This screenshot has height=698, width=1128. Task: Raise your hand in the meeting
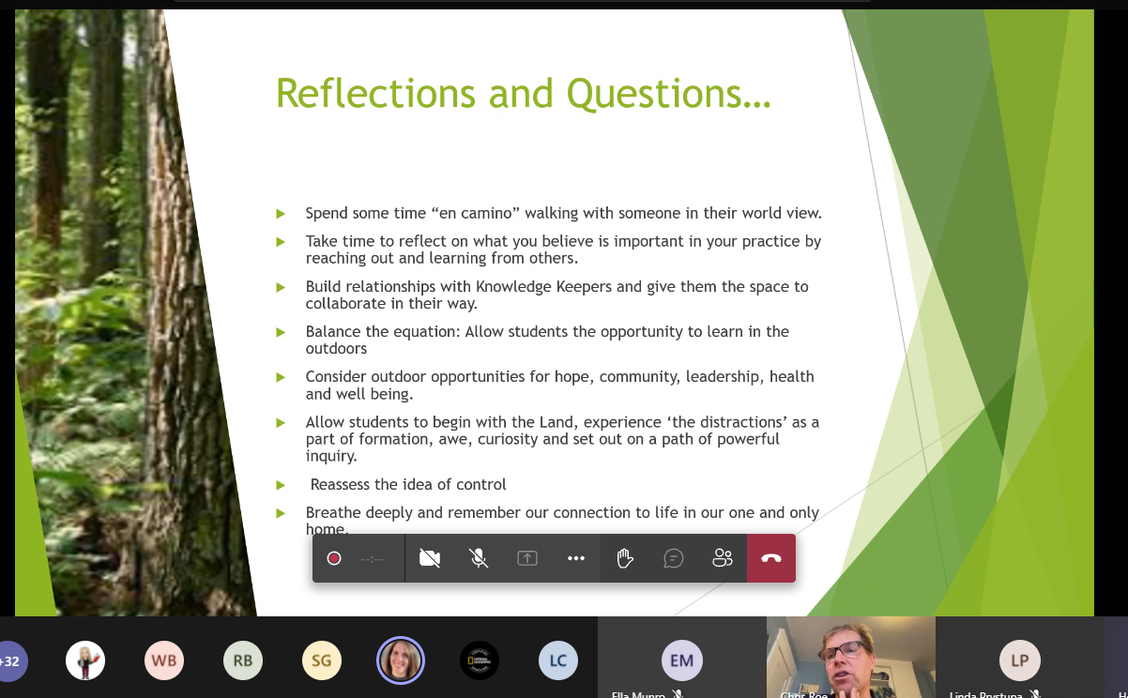pyautogui.click(x=624, y=558)
